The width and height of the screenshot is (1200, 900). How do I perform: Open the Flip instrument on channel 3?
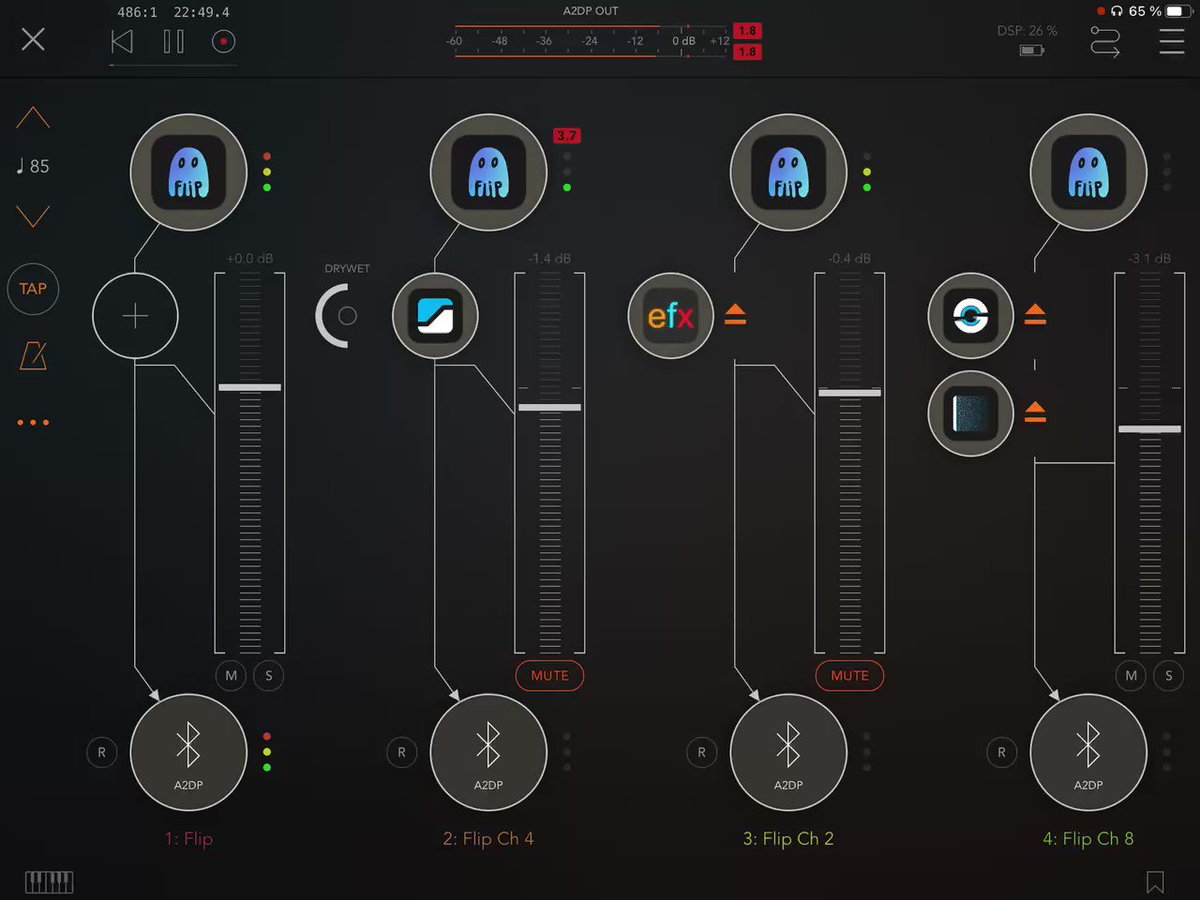tap(788, 172)
